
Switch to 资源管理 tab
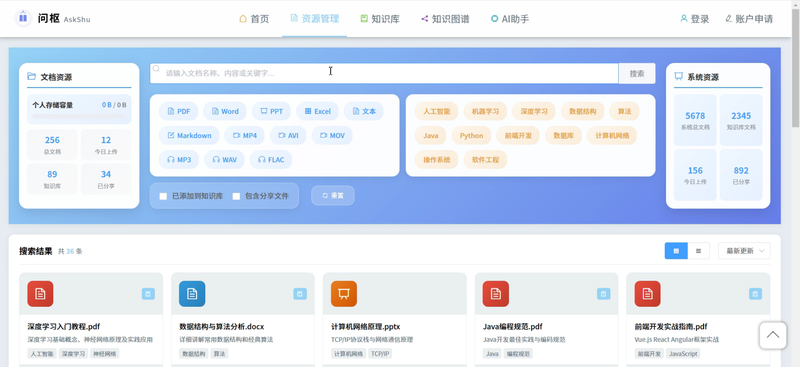314,19
